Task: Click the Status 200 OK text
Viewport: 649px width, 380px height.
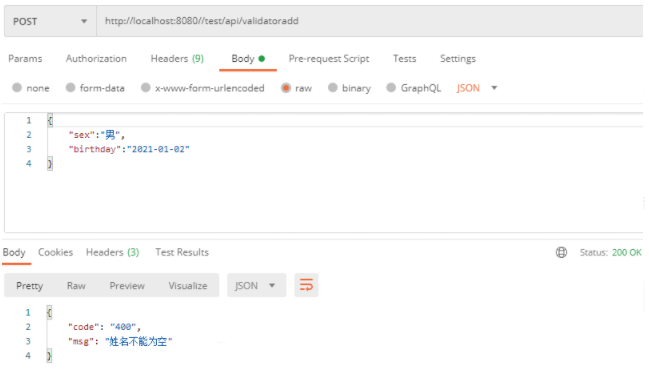Action: click(611, 253)
